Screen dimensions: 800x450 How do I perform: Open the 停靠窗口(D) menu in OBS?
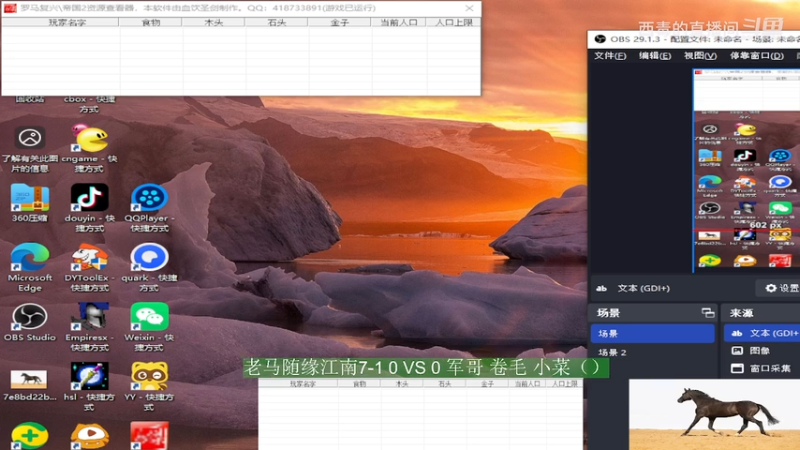pyautogui.click(x=757, y=56)
